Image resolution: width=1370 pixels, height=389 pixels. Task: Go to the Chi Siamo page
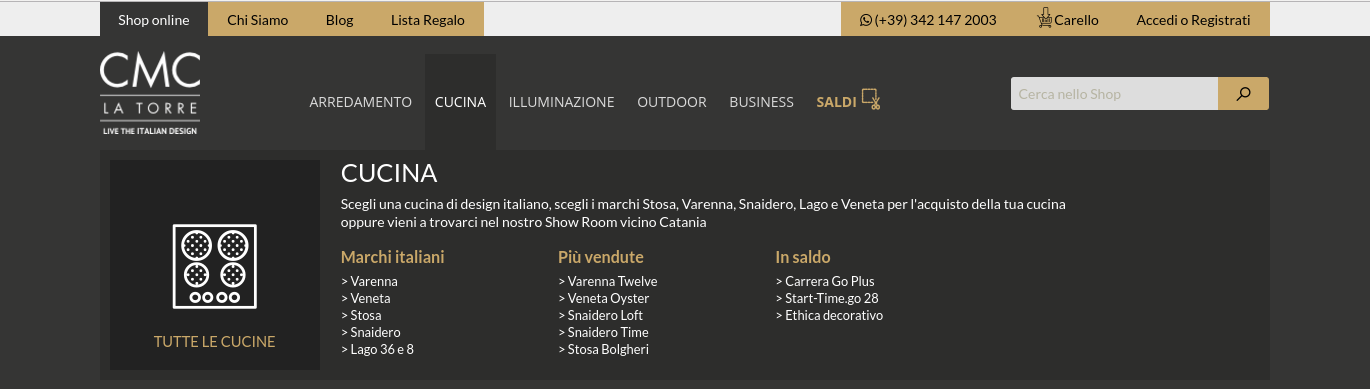(258, 19)
